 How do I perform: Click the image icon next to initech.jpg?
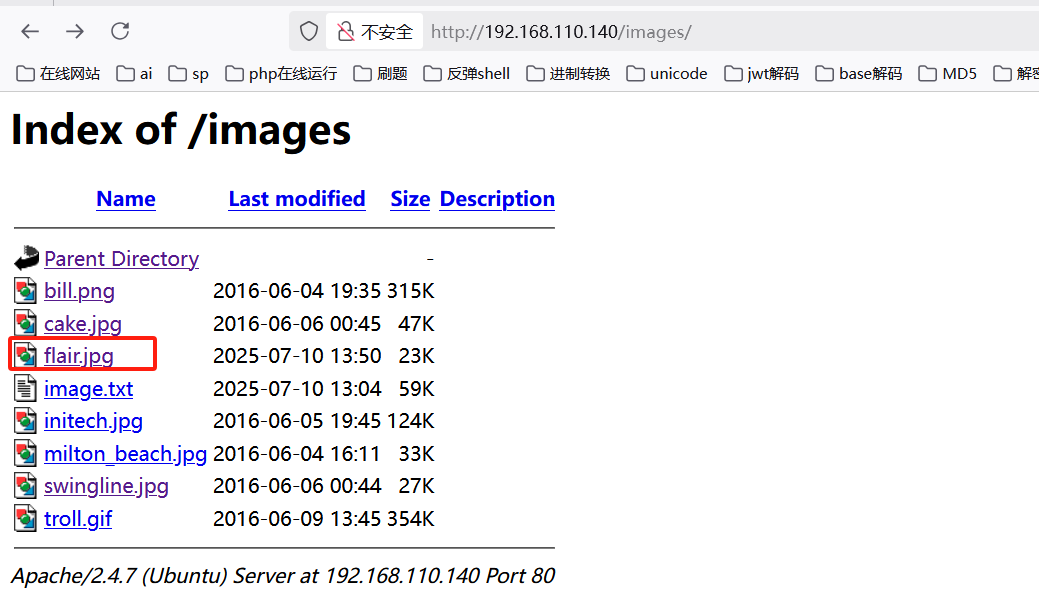coord(25,421)
